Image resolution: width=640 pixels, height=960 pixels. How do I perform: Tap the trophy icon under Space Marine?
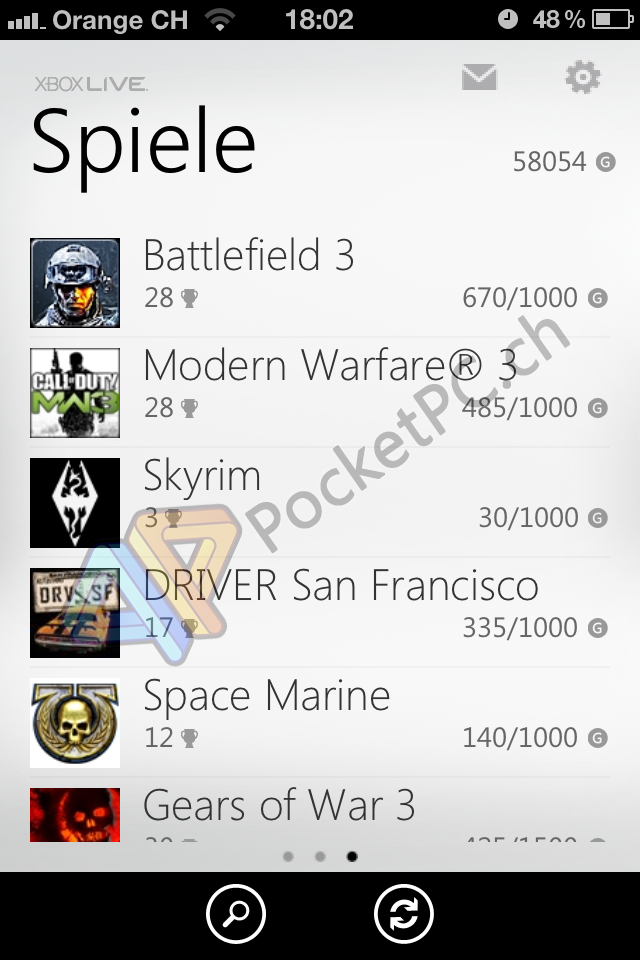tap(189, 738)
